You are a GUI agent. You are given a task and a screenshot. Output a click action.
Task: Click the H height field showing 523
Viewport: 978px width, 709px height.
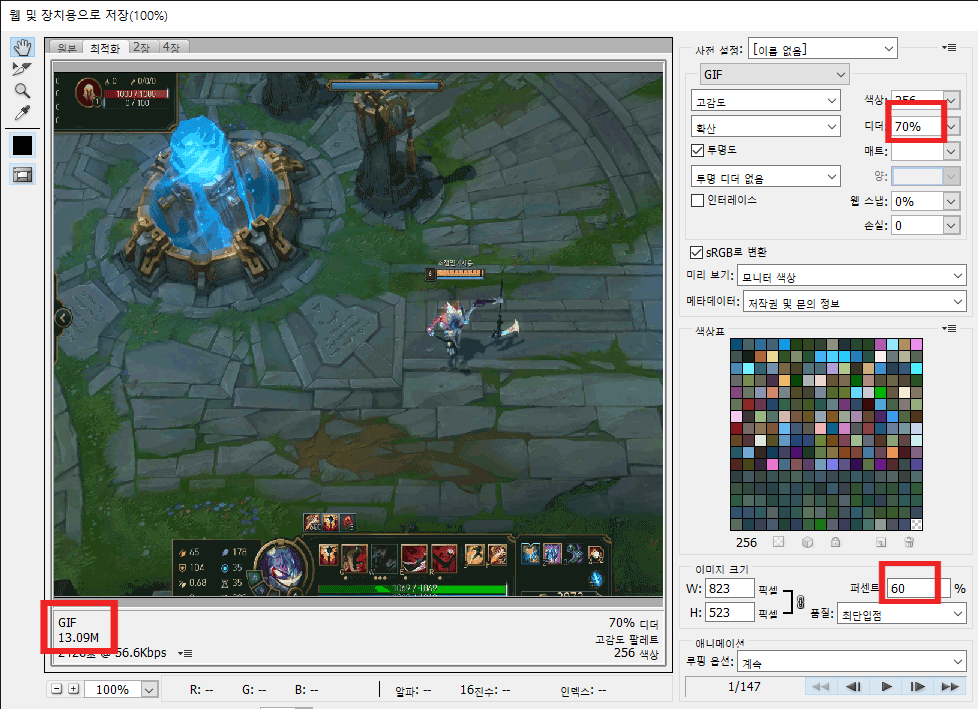[730, 612]
